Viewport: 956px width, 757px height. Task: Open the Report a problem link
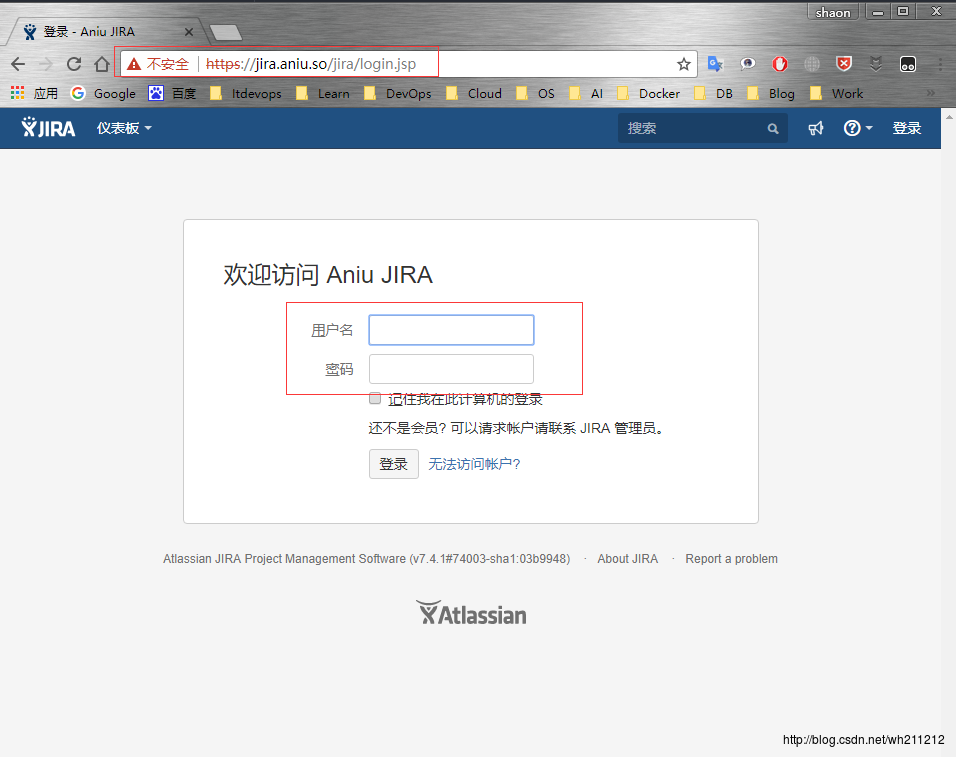pos(731,559)
